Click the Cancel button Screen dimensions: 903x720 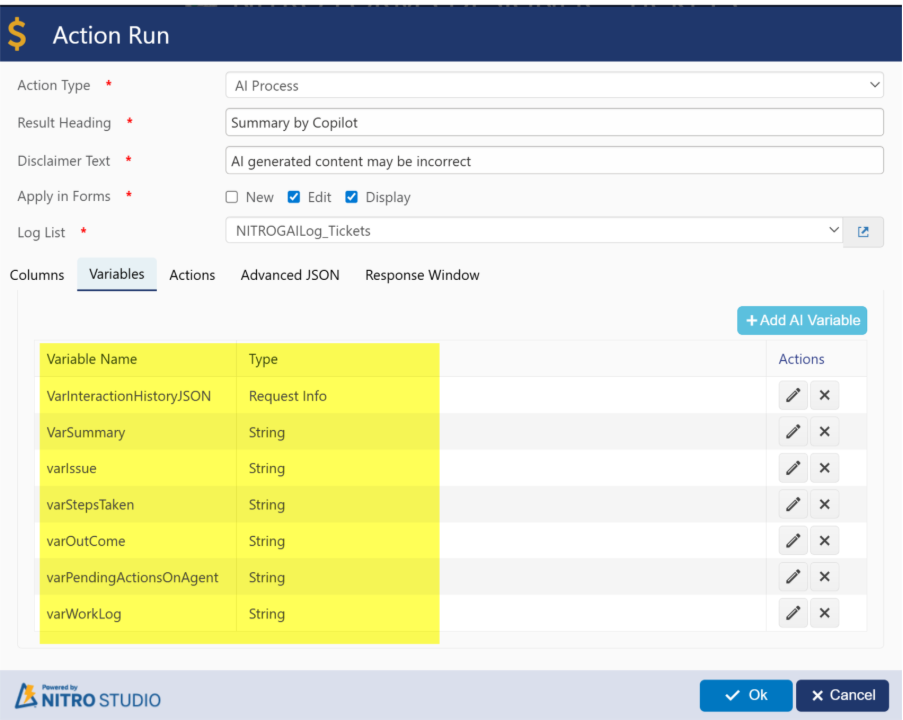pos(842,695)
